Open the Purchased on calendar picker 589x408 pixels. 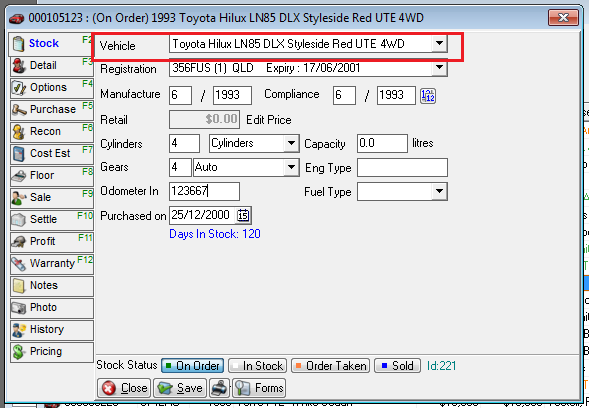coord(243,215)
